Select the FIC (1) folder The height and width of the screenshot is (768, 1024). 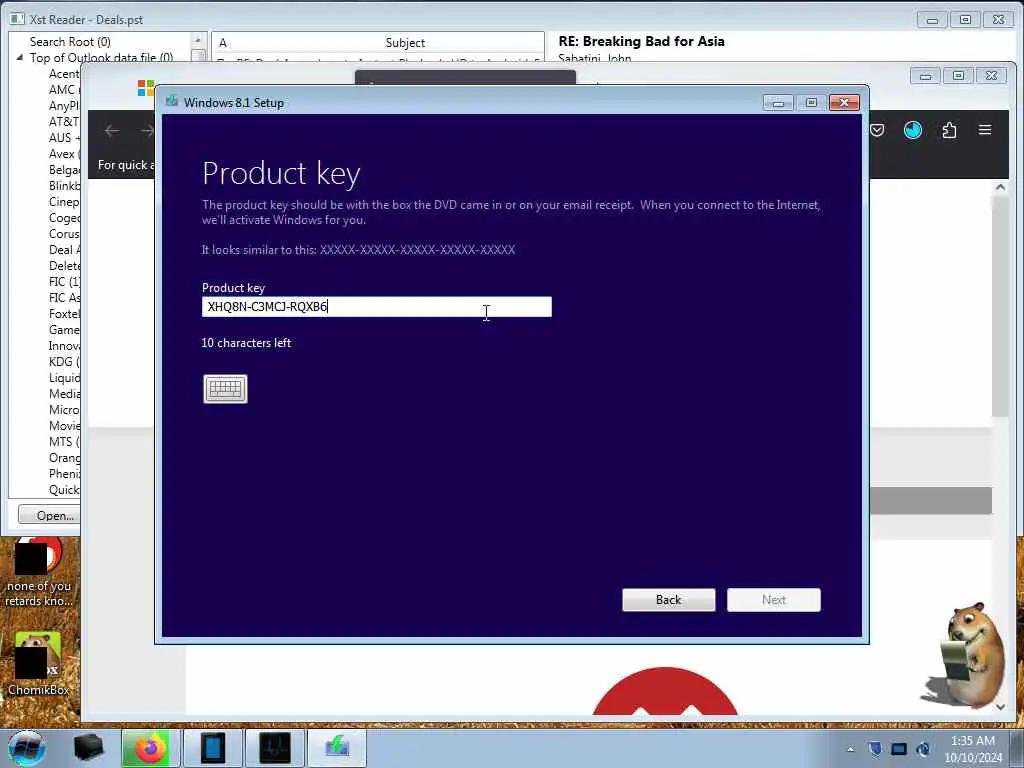pos(64,282)
